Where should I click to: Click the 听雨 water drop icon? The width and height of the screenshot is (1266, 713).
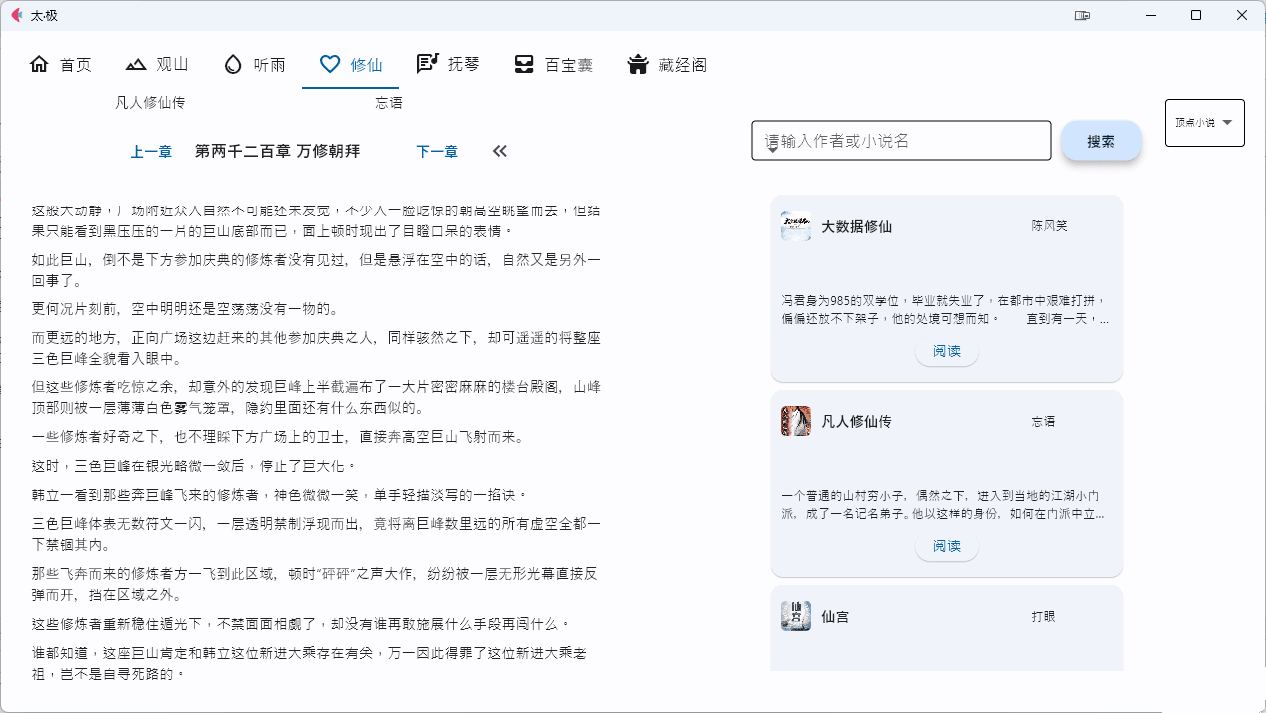click(x=233, y=64)
